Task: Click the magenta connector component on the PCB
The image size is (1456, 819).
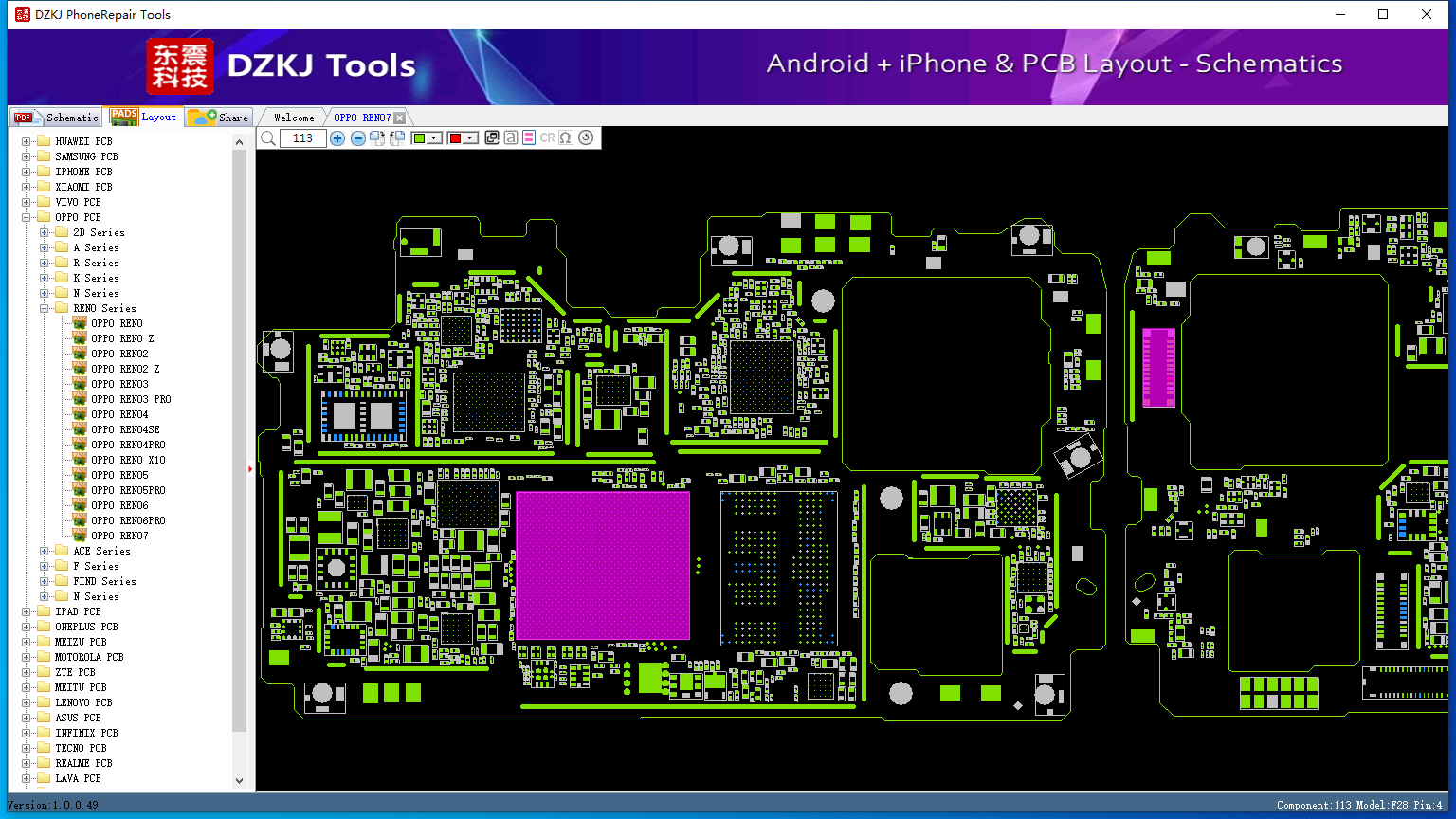Action: pos(1158,368)
